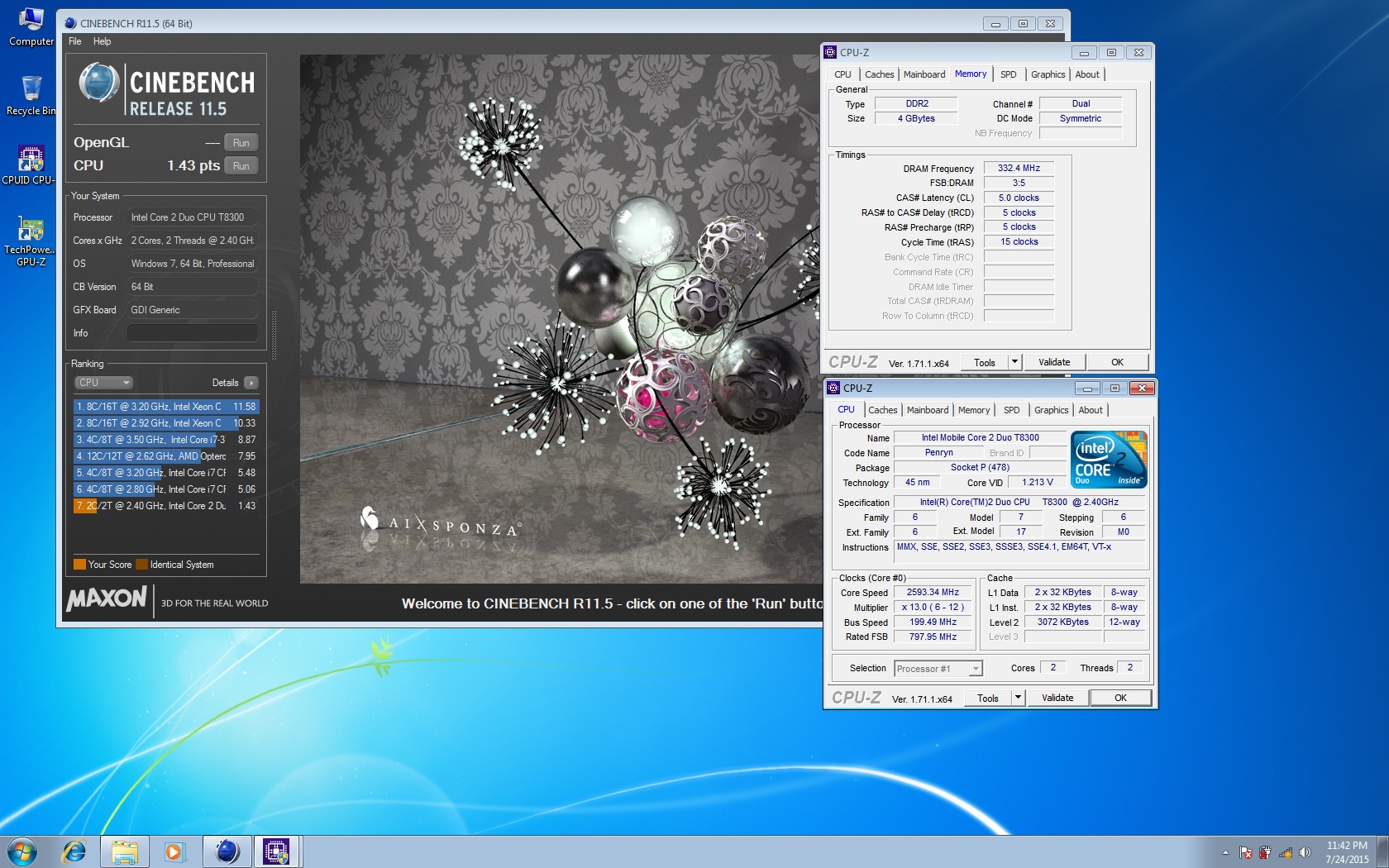
Task: Switch to Cinebench via its taskbar icon
Action: [x=227, y=851]
